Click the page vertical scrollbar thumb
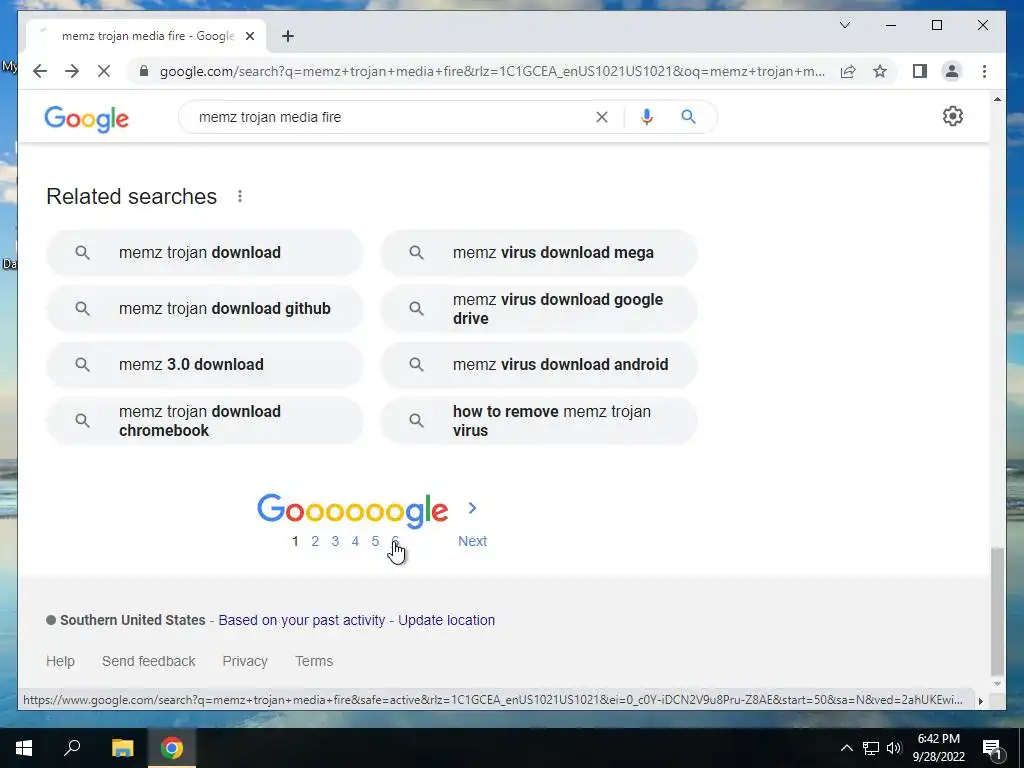This screenshot has height=768, width=1024. click(x=997, y=612)
